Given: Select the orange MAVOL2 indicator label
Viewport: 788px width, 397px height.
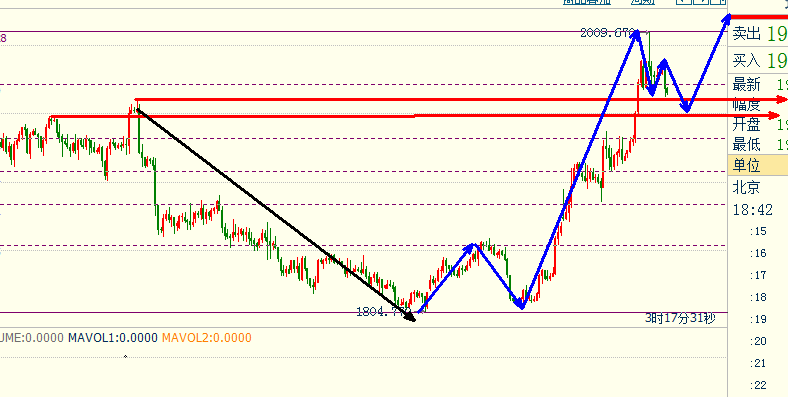Looking at the screenshot, I should point(207,338).
